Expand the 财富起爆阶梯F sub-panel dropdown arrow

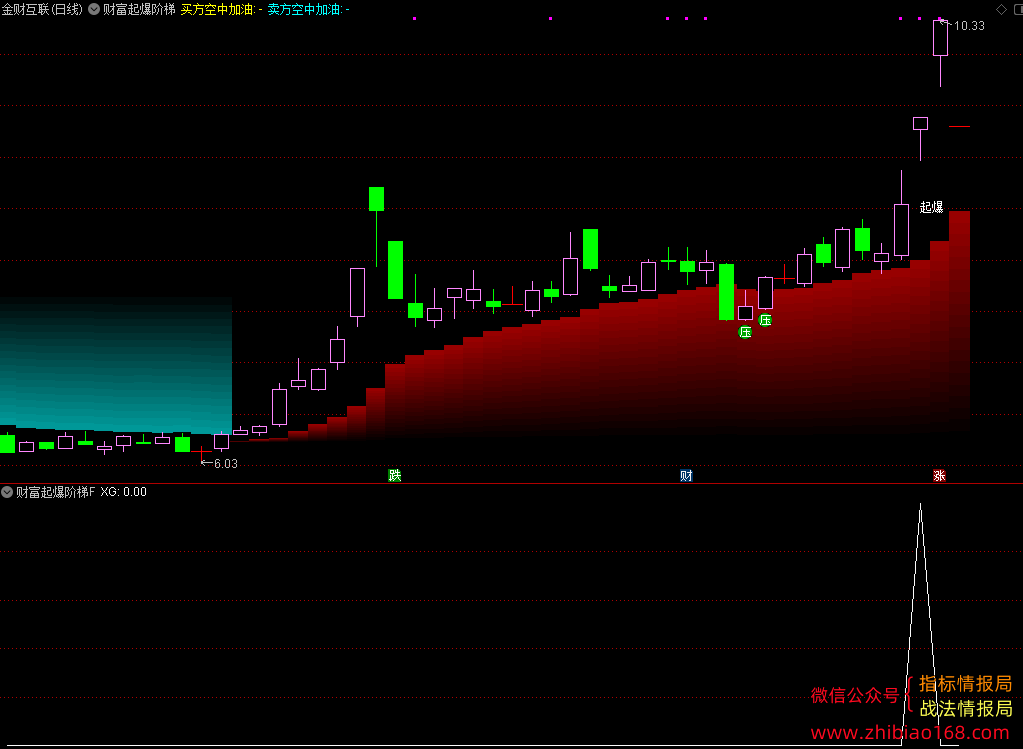7,492
